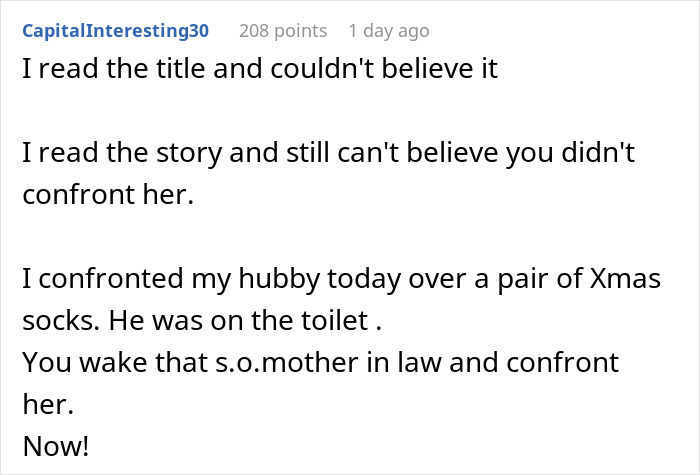This screenshot has width=700, height=475.
Task: Click the word 'didn't' in second paragraph
Action: click(598, 152)
